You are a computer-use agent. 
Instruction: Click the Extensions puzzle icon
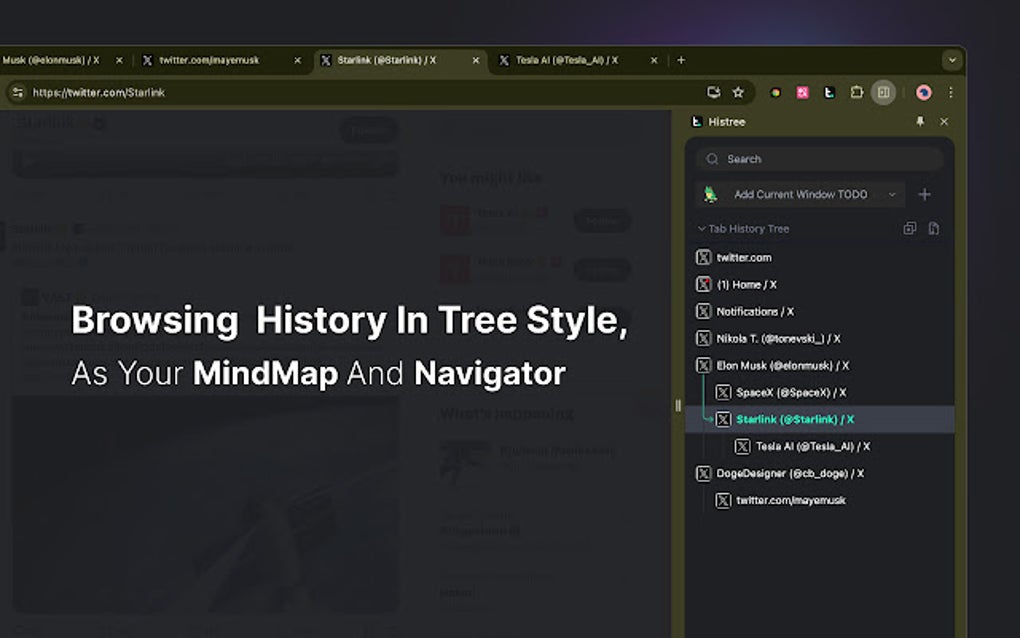coord(857,93)
